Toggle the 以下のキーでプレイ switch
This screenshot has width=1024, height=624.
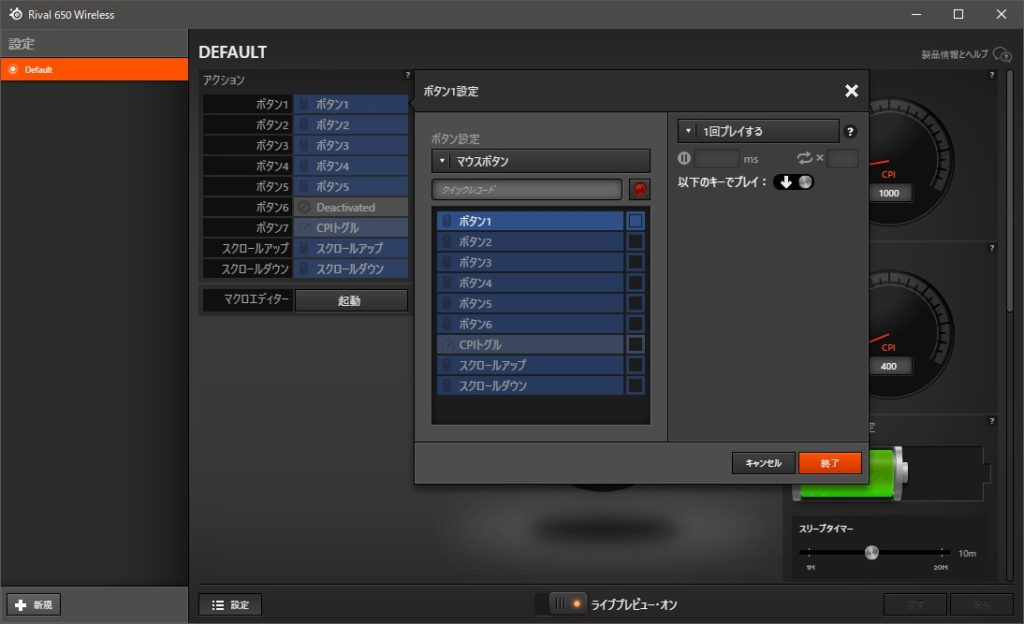pyautogui.click(x=795, y=182)
